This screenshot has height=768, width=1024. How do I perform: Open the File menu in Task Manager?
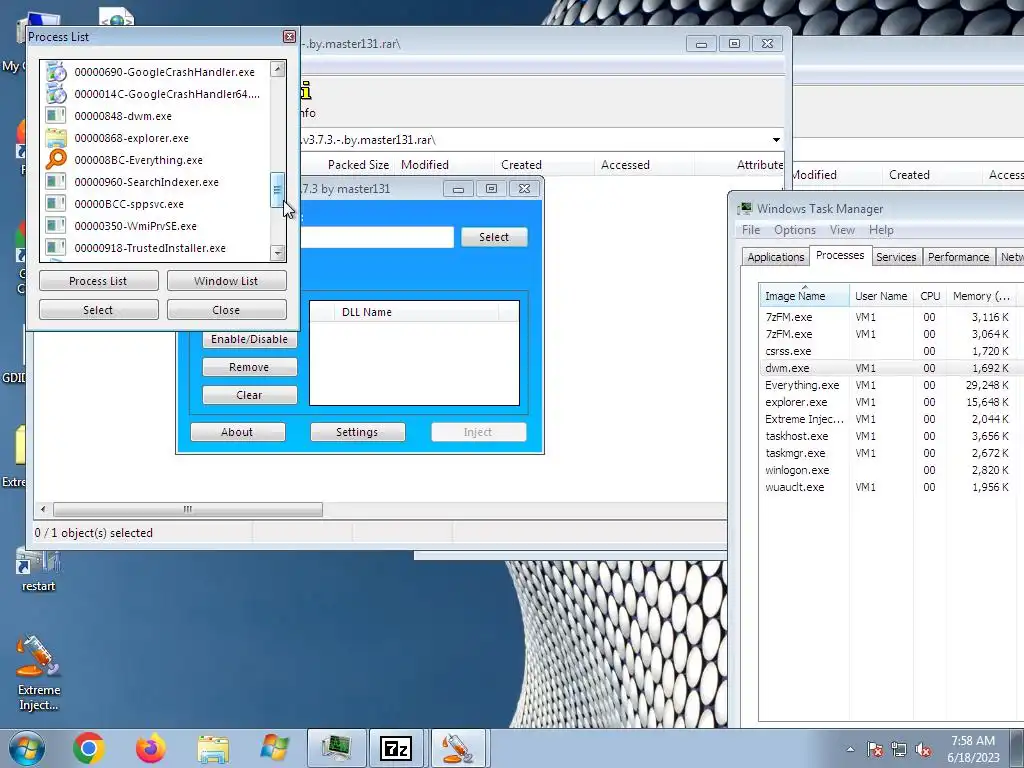click(751, 230)
